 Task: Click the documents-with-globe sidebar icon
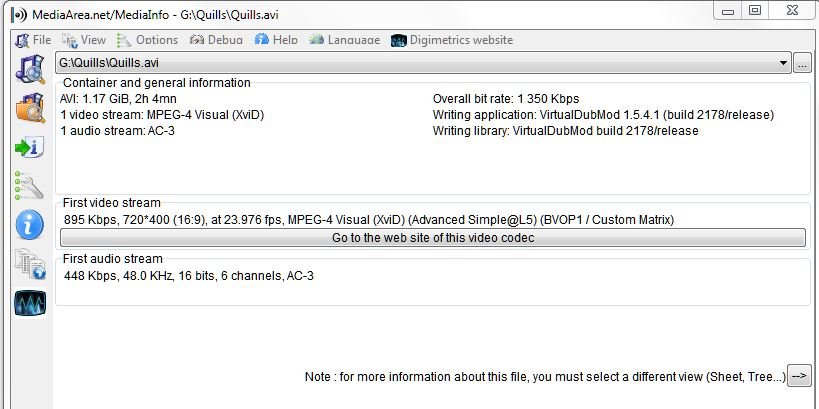(x=30, y=264)
